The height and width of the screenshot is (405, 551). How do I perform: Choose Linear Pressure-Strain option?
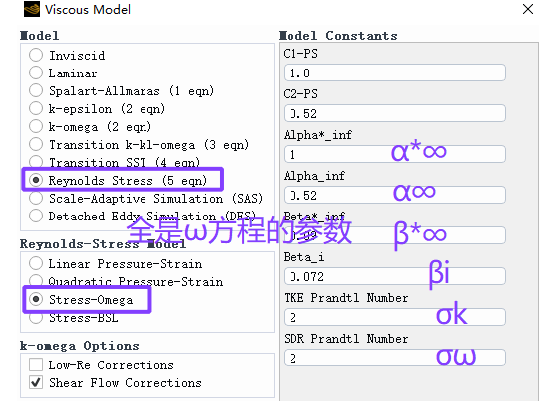[36, 263]
